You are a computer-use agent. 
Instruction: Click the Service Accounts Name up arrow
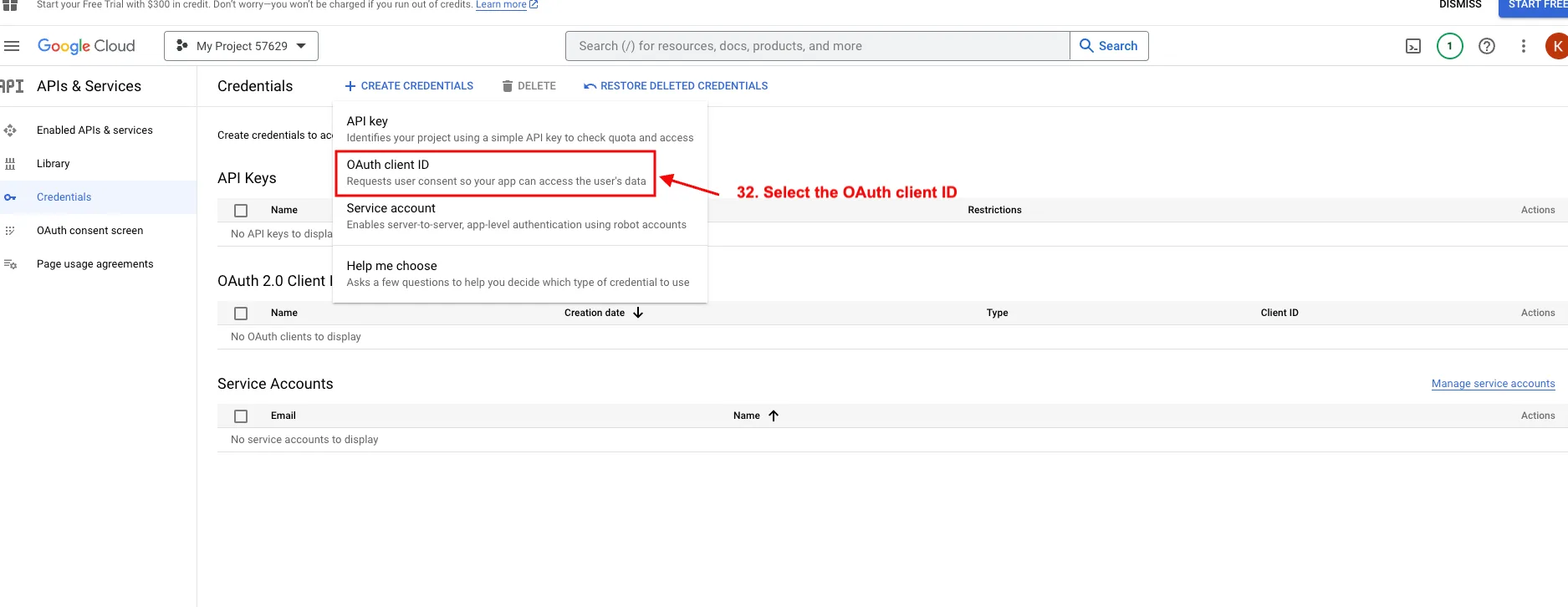point(774,416)
